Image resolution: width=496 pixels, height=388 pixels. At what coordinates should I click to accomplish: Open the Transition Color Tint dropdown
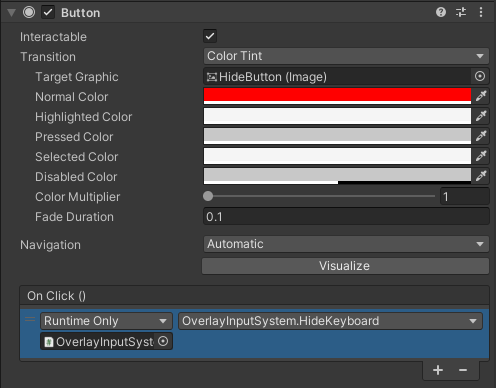click(346, 56)
